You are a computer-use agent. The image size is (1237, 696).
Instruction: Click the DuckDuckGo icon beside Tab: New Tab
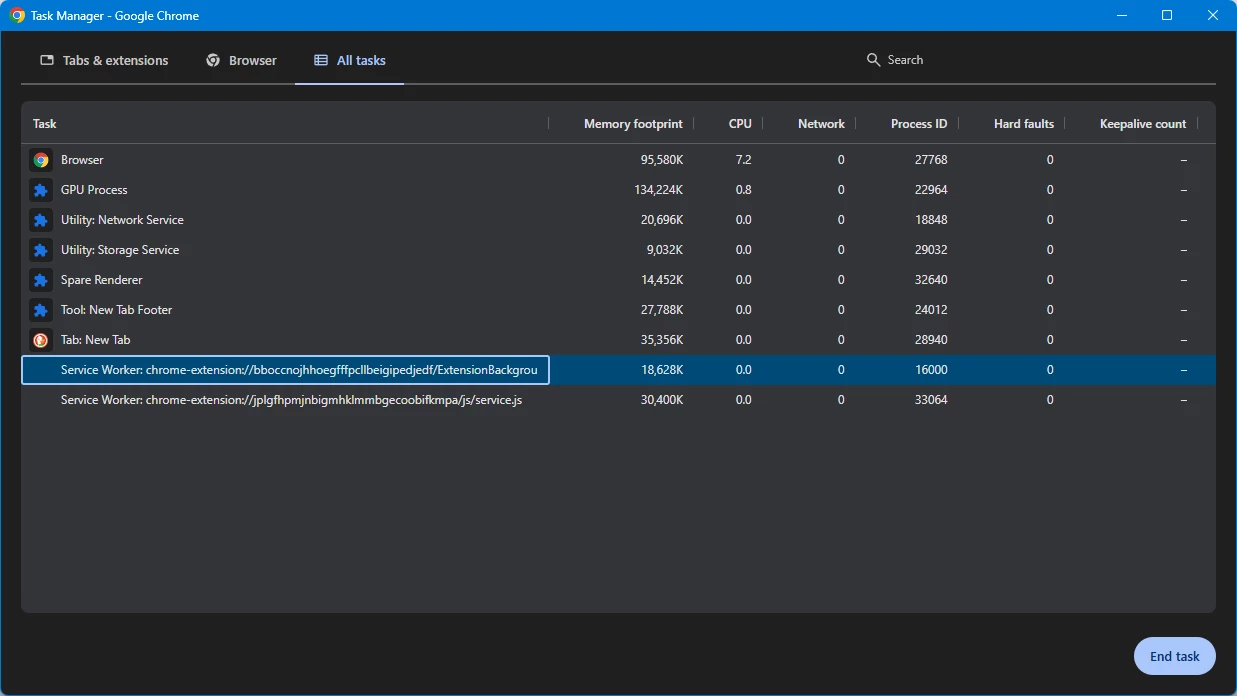[x=41, y=340]
